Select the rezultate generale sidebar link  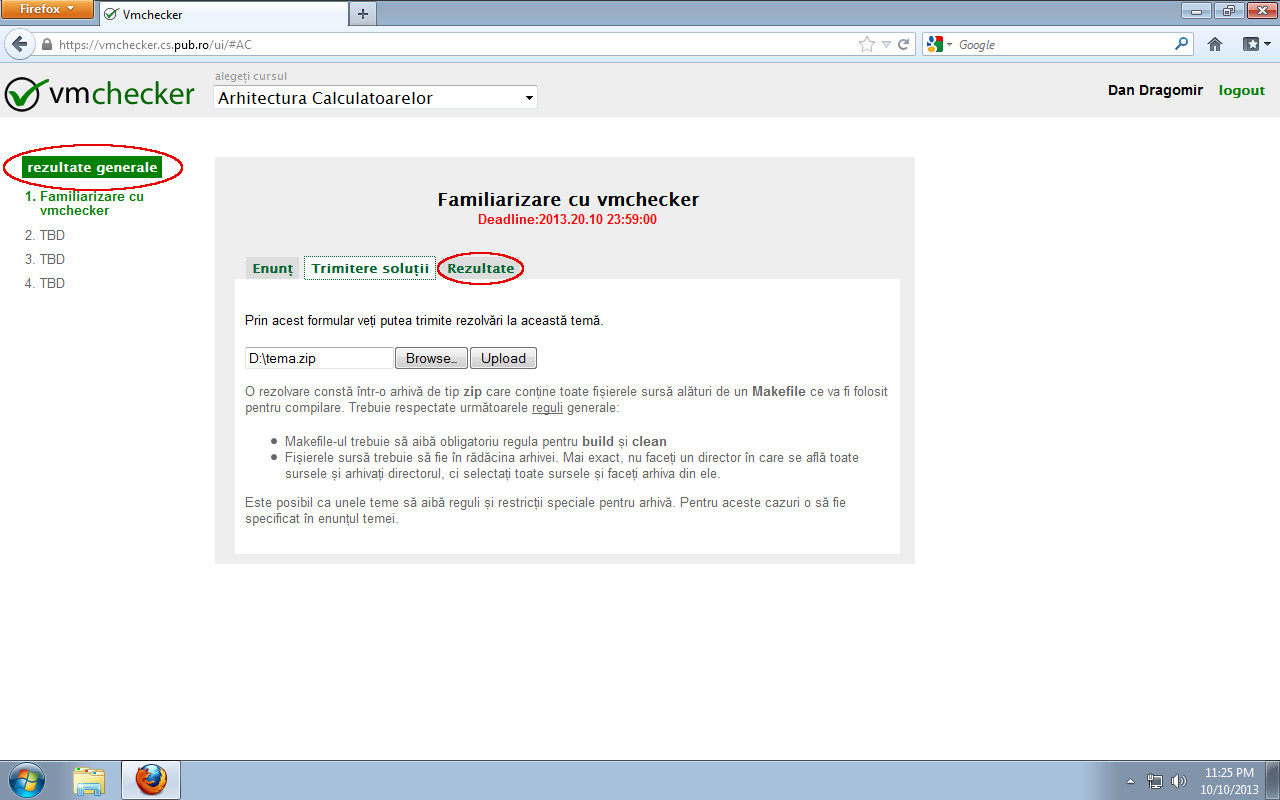91,167
